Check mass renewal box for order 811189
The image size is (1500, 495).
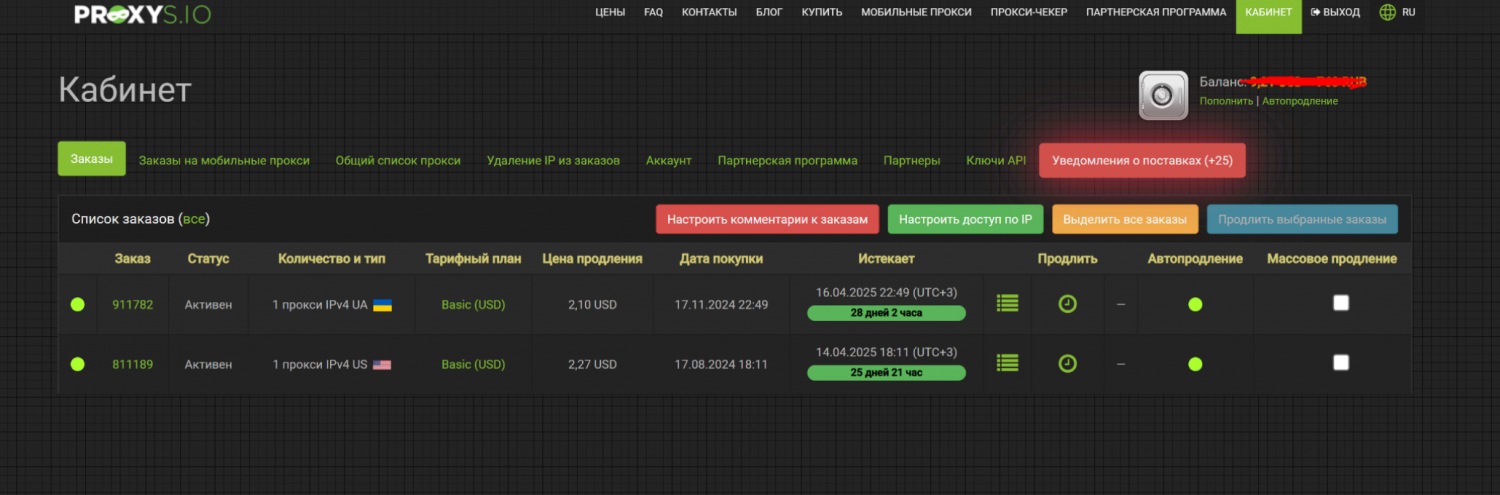1341,363
